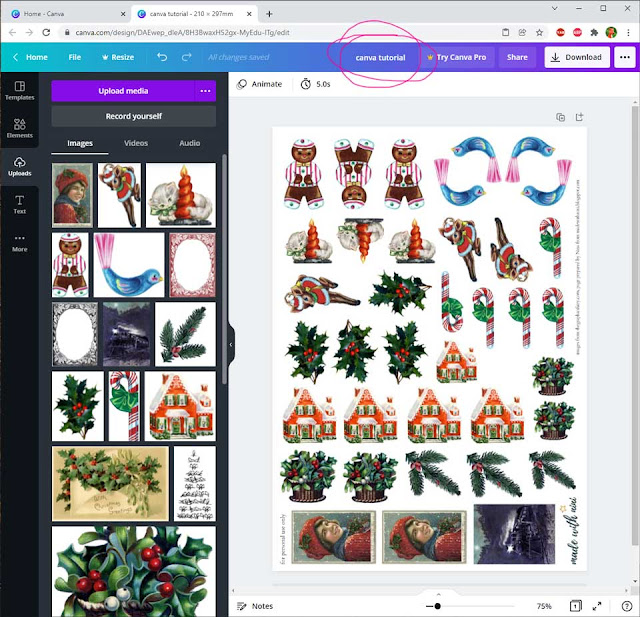Switch to the Audio tab
Viewport: 640px width, 617px height.
[x=190, y=143]
